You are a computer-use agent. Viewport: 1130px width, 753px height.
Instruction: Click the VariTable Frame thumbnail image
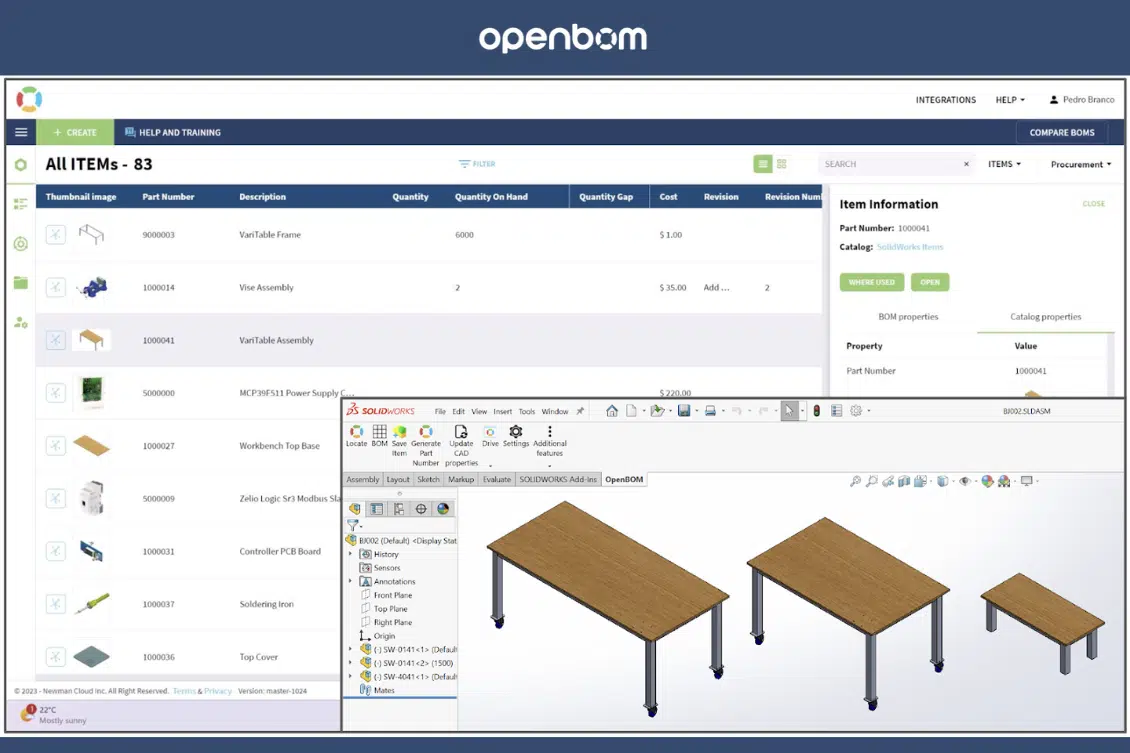pyautogui.click(x=92, y=234)
